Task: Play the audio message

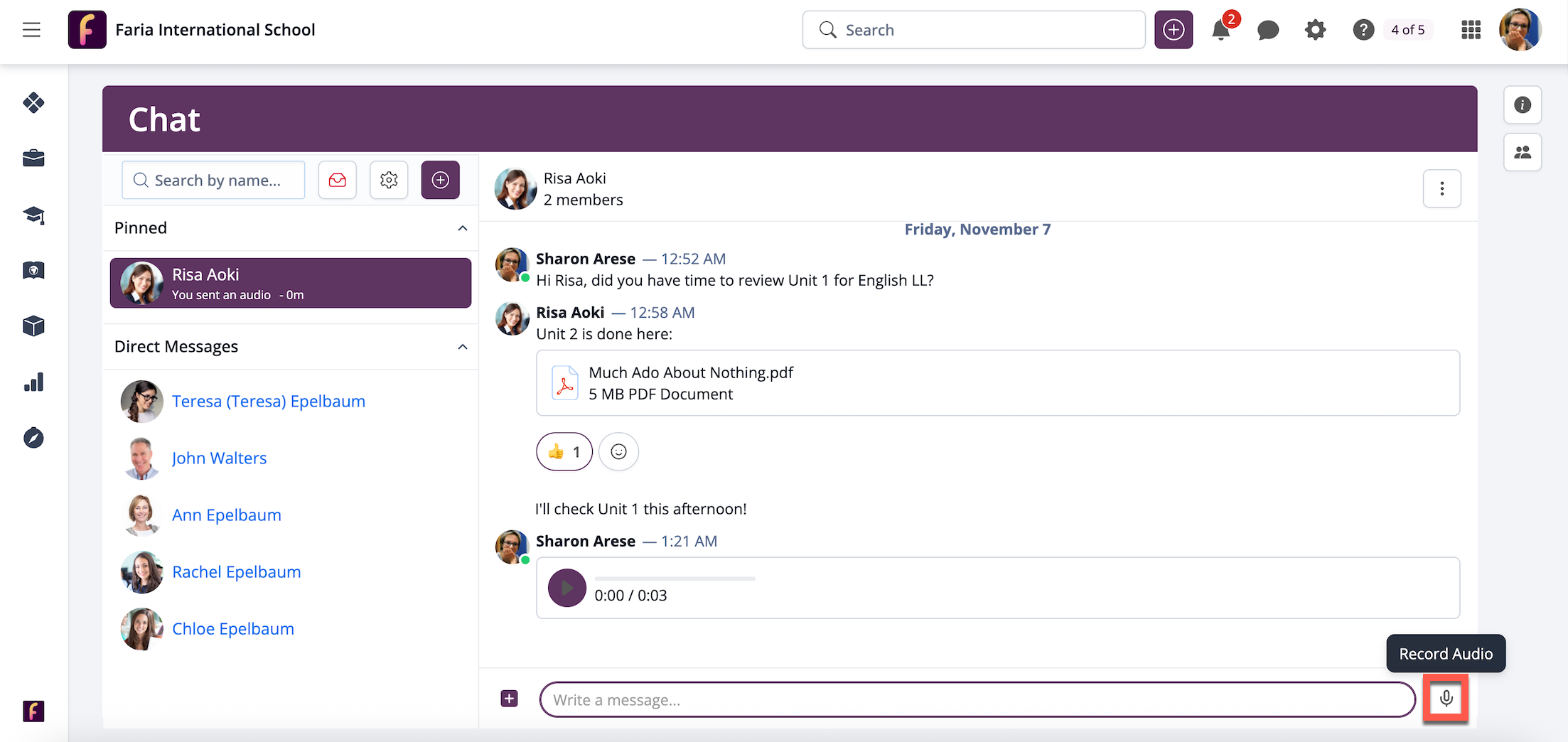Action: tap(566, 588)
